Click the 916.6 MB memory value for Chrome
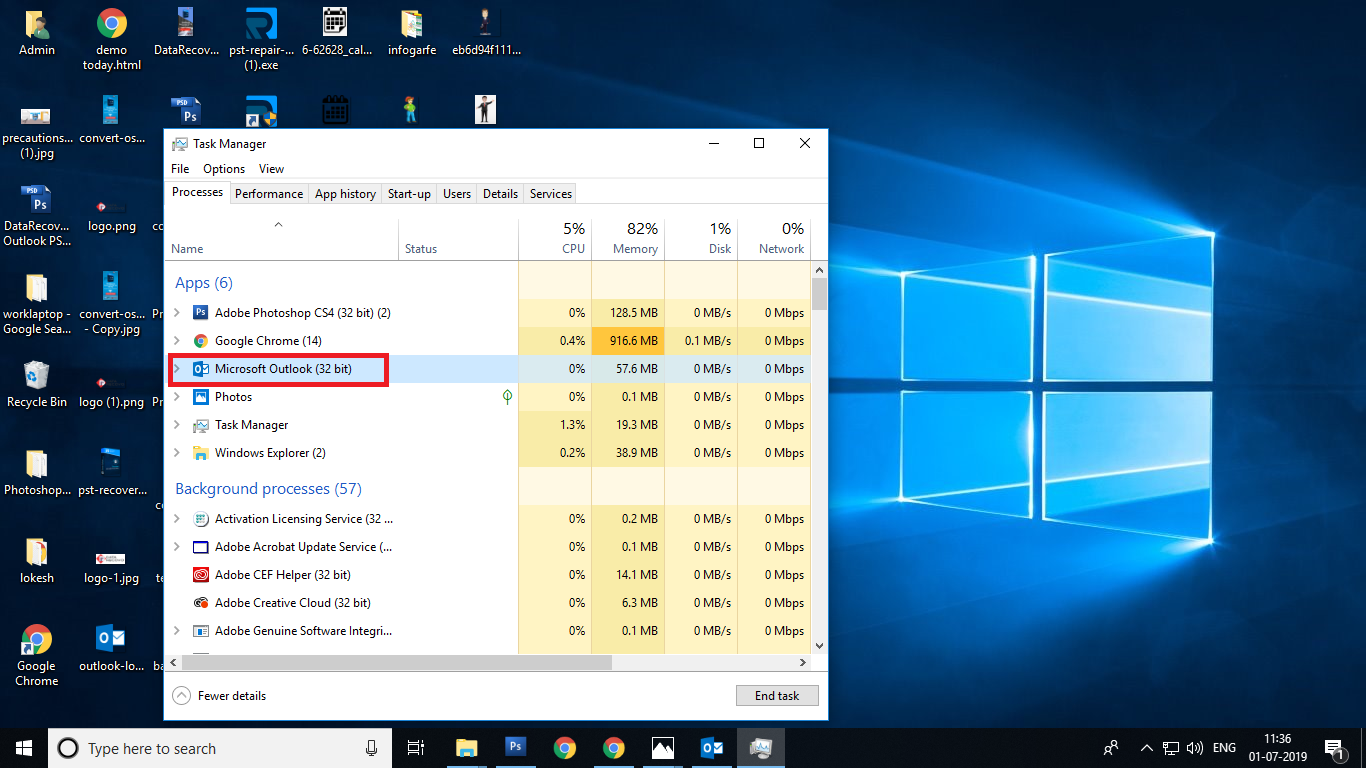 pyautogui.click(x=628, y=341)
